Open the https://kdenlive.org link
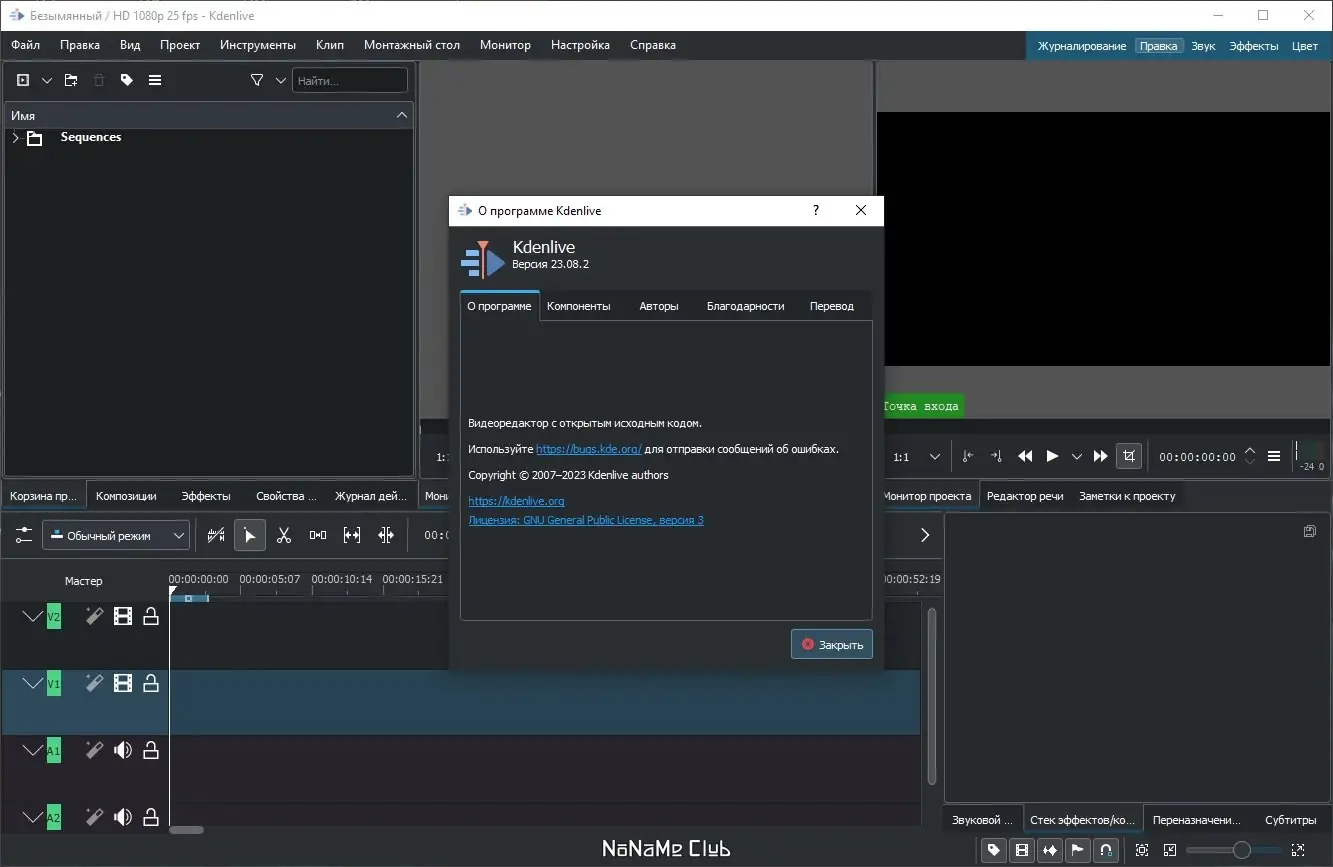This screenshot has height=867, width=1333. [x=516, y=501]
